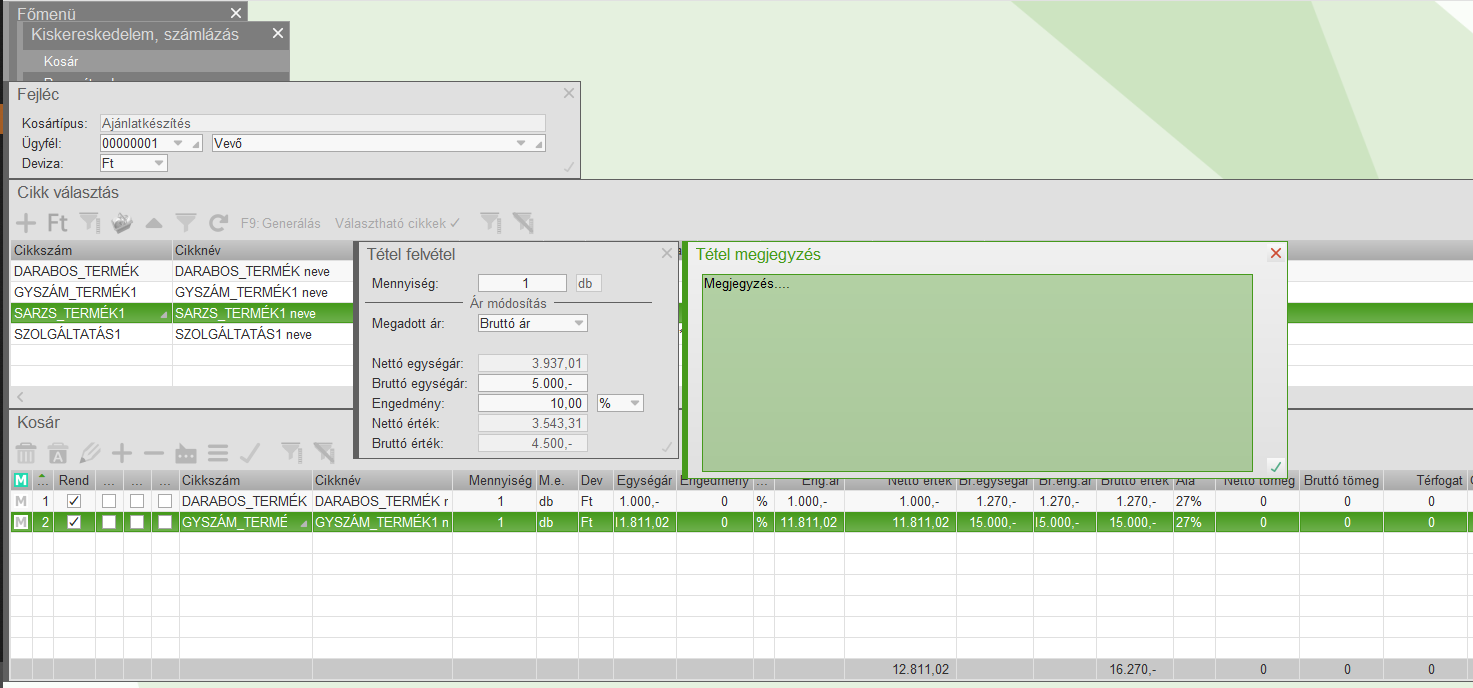1473x688 pixels.
Task: Click the filter icon in Kosár toolbar
Action: pyautogui.click(x=290, y=453)
